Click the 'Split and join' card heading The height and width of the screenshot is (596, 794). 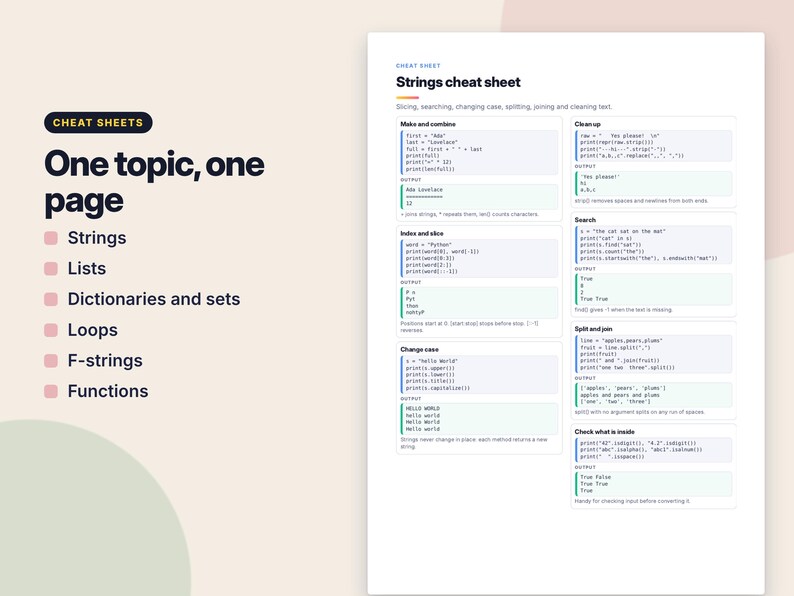(593, 329)
